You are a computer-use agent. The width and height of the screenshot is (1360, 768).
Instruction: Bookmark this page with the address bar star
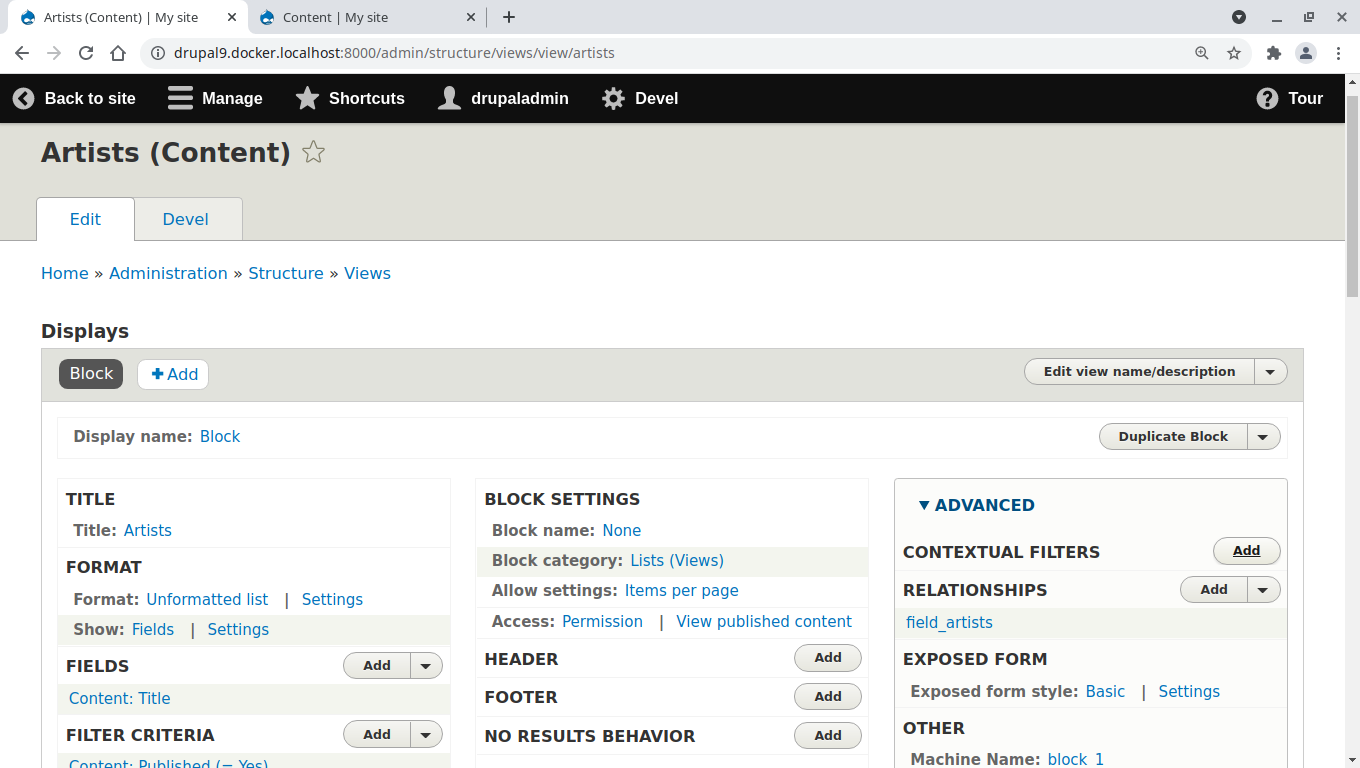[x=1234, y=53]
